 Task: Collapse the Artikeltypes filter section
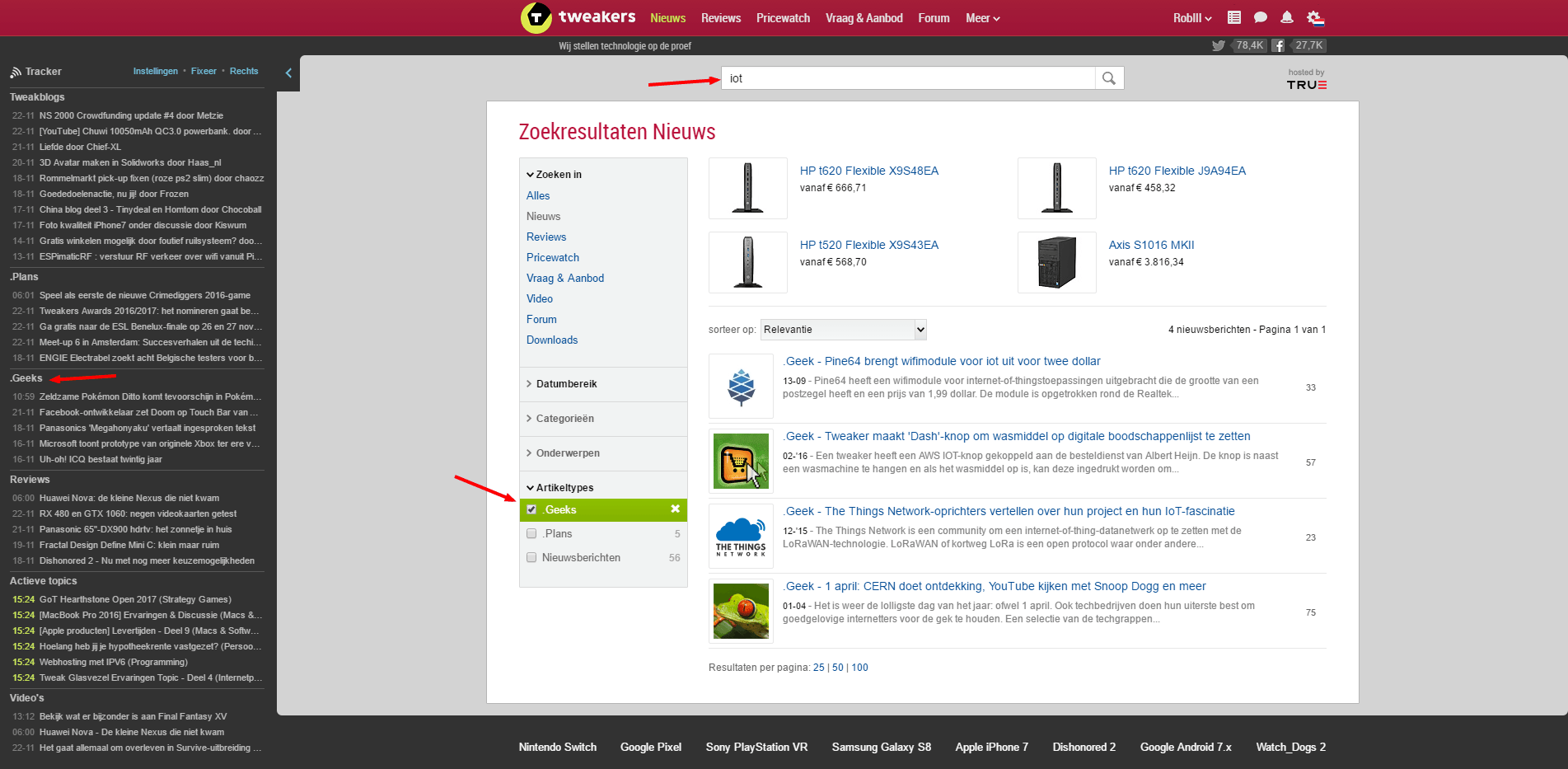560,488
